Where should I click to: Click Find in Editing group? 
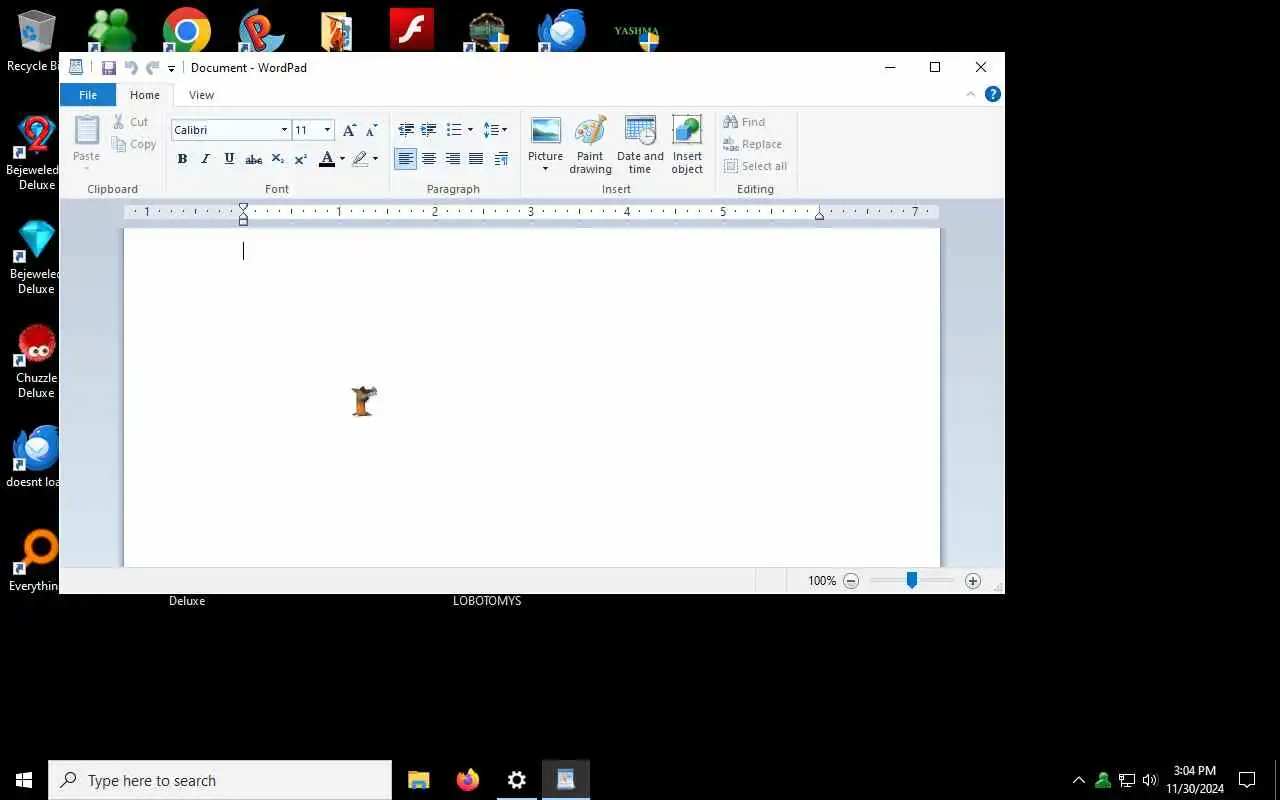[744, 122]
